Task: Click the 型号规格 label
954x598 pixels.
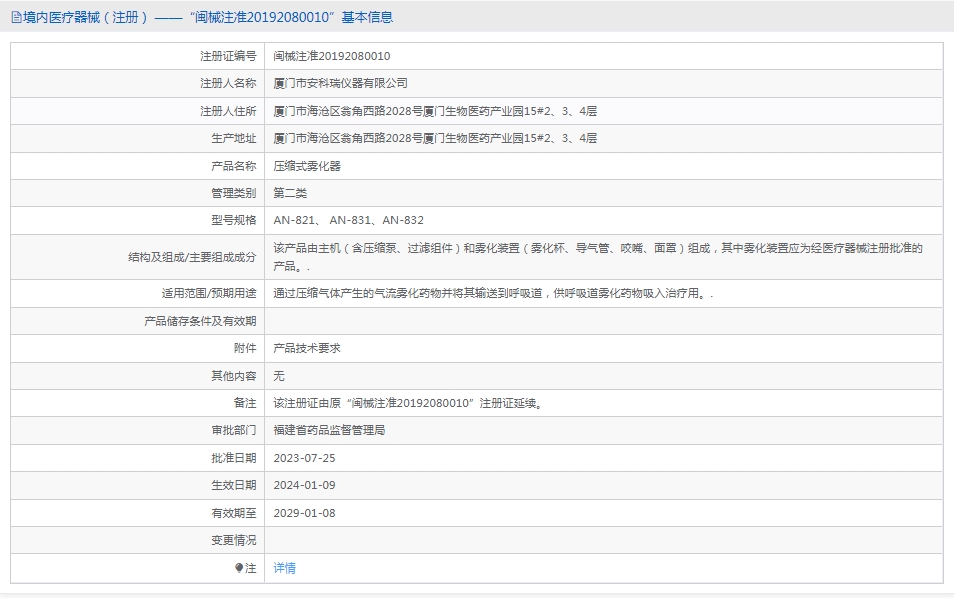Action: (x=234, y=220)
